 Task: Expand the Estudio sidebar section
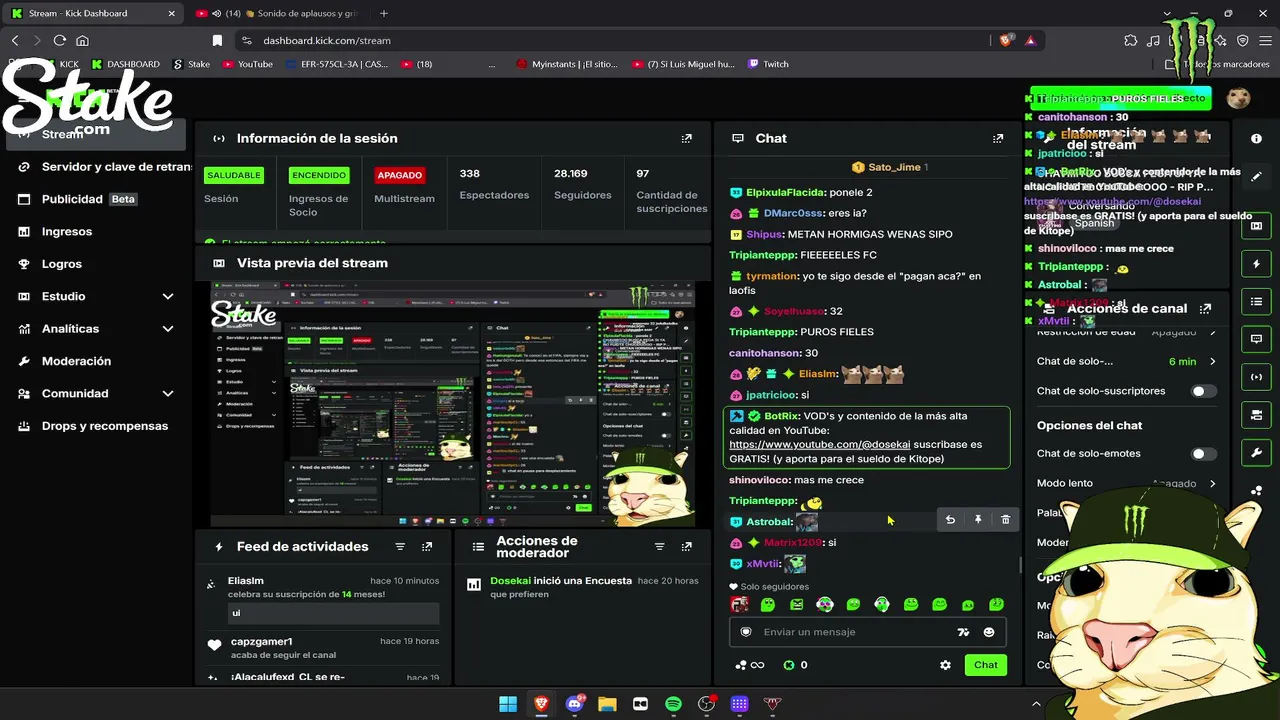(x=168, y=297)
